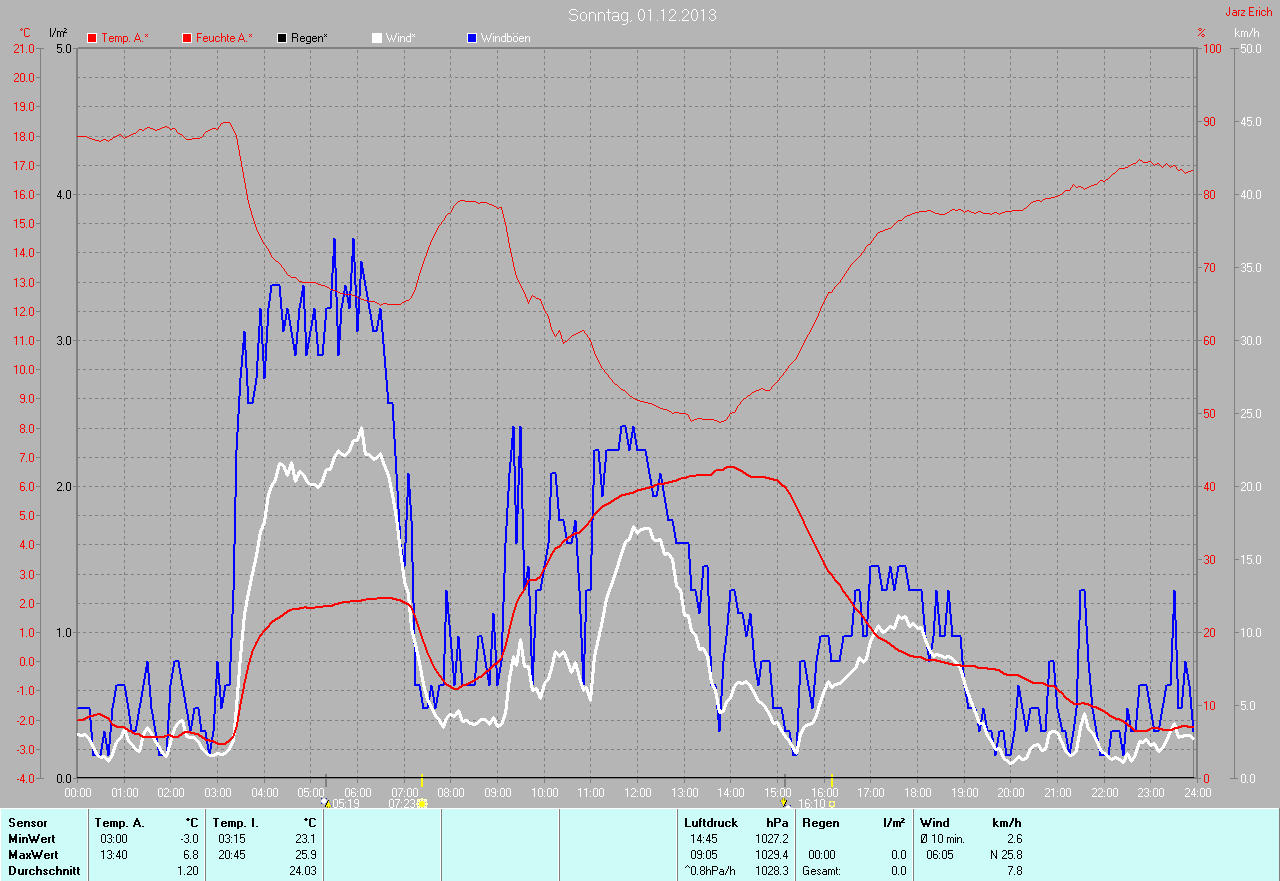Click the Sonntag, 01.12.2013 chart title
This screenshot has height=881, width=1280.
[x=642, y=15]
